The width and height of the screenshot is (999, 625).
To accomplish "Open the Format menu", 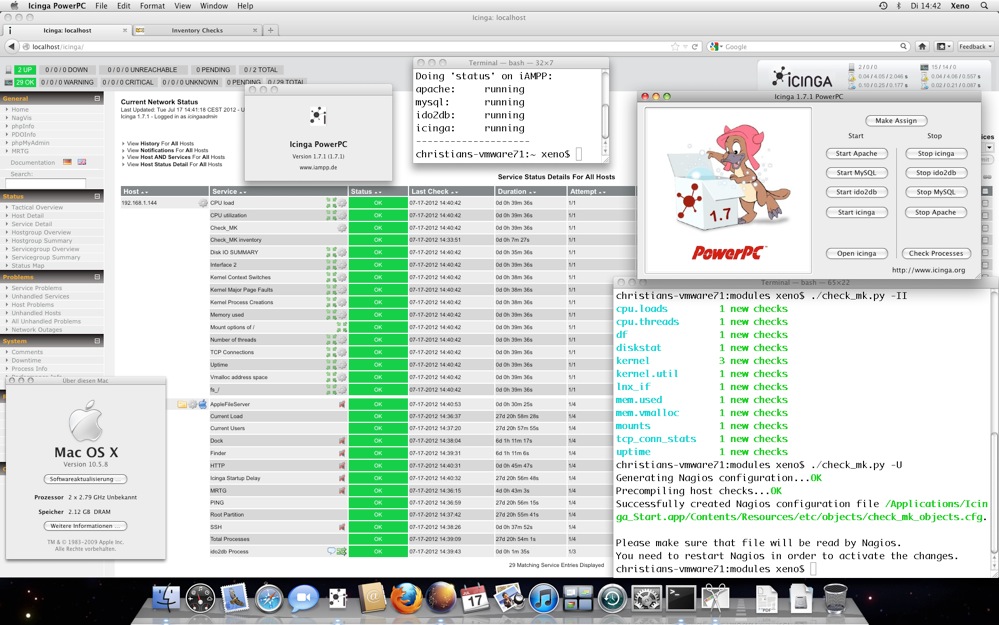I will [152, 6].
